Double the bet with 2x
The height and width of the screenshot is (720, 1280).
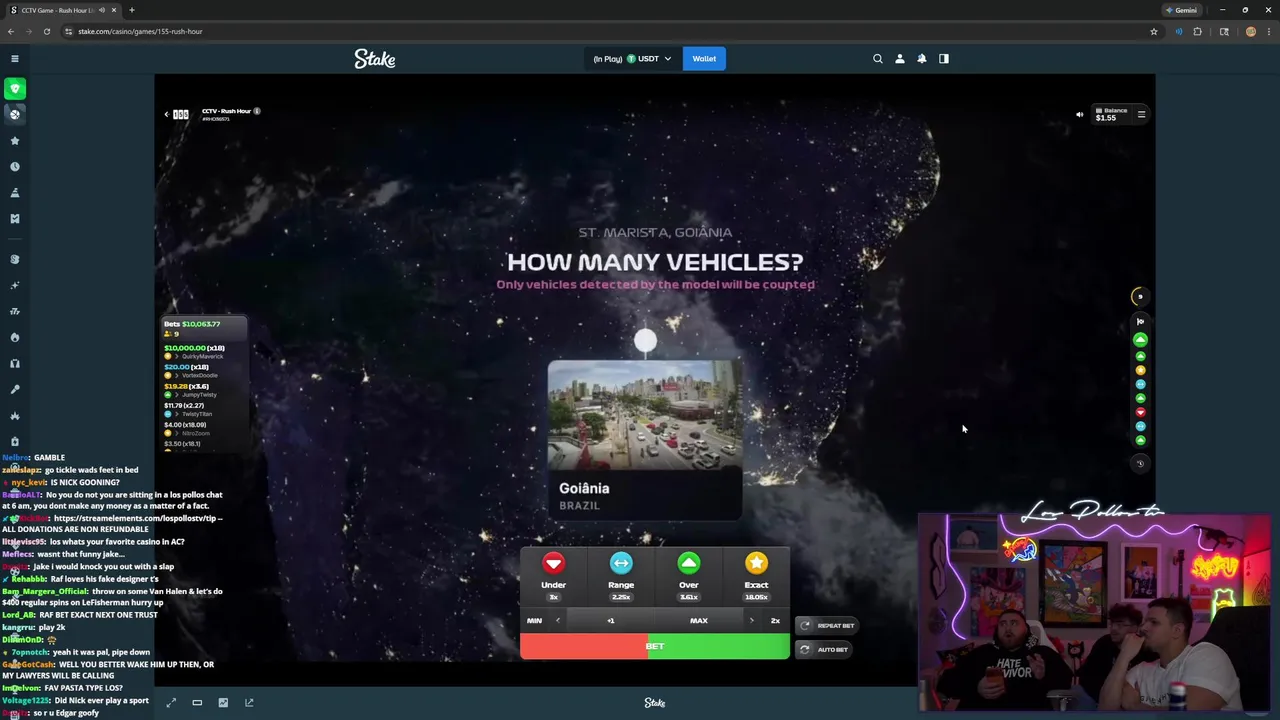[775, 621]
